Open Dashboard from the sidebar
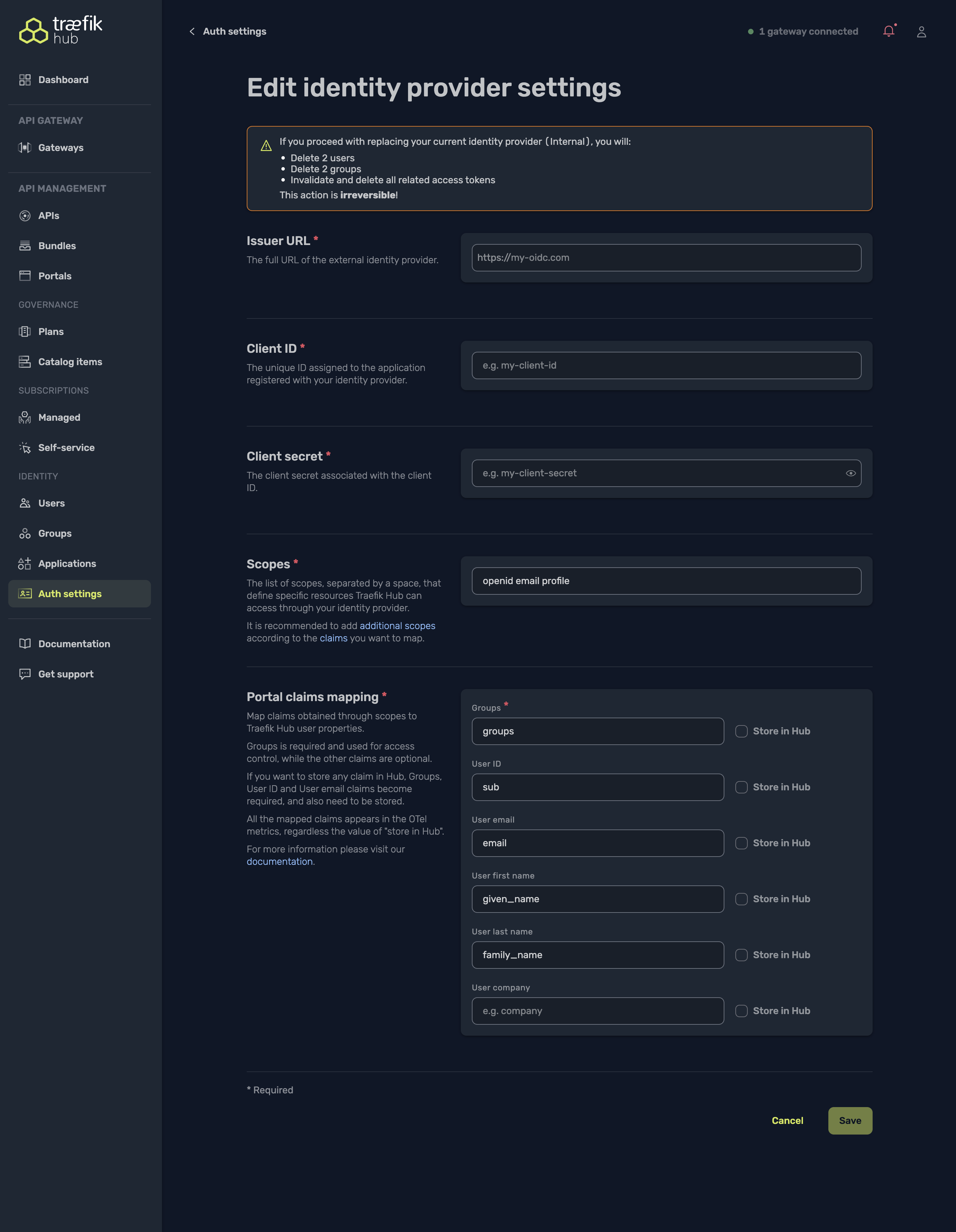Screen dimensions: 956x1232 point(62,80)
